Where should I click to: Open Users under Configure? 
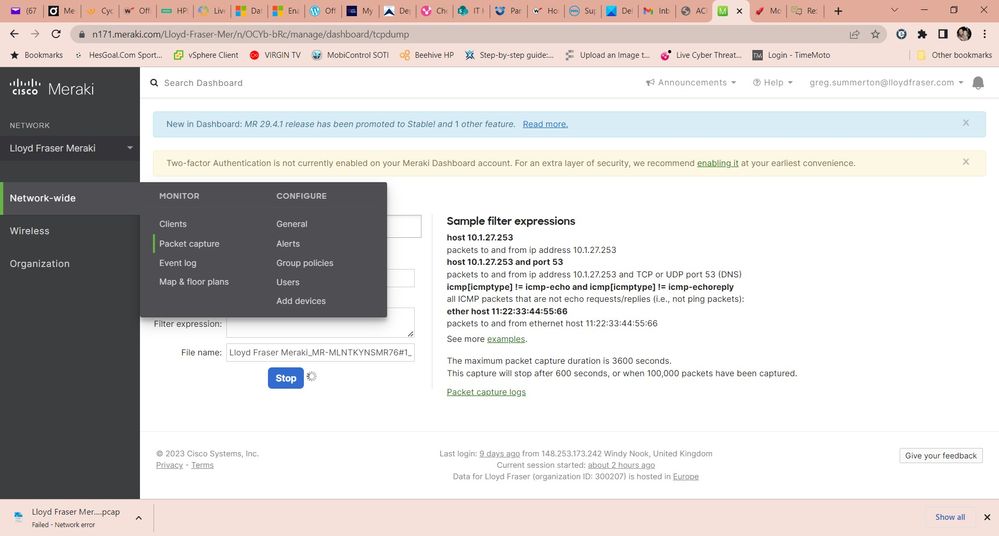tap(287, 282)
